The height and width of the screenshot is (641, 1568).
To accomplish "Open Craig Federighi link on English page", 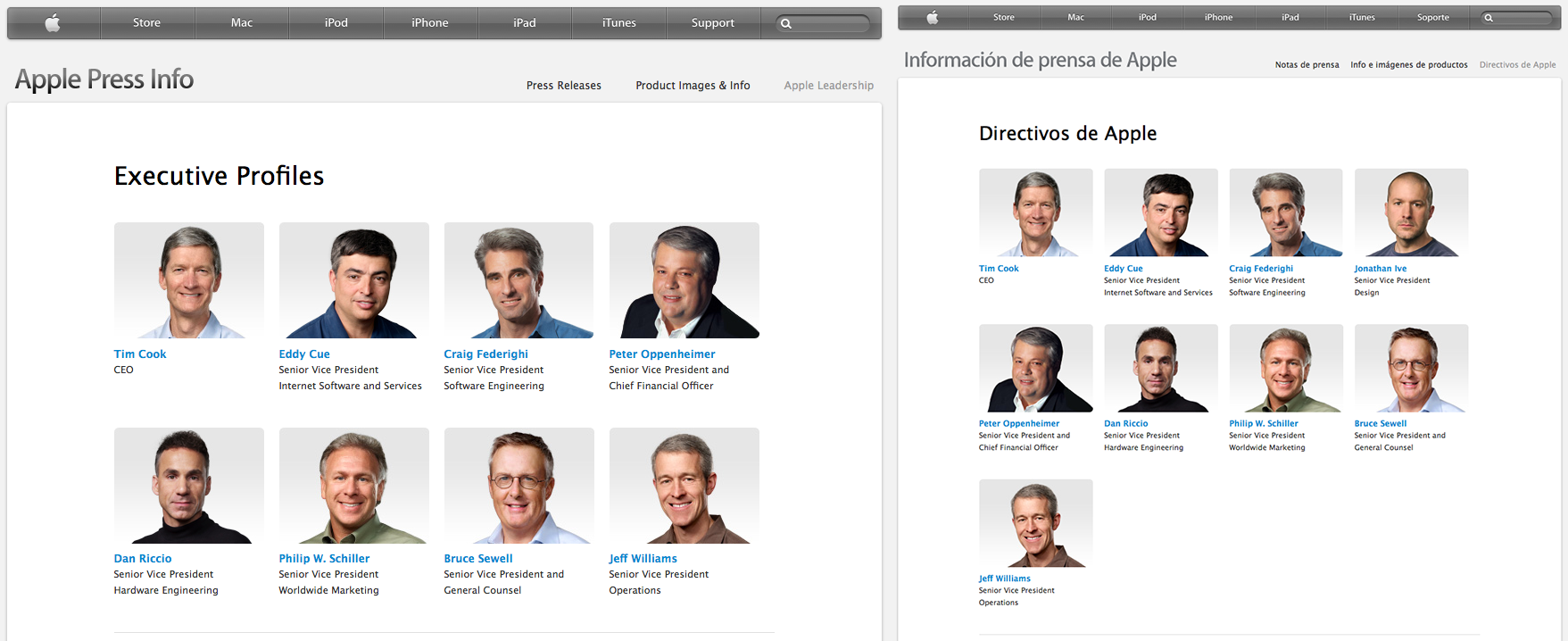I will point(486,354).
